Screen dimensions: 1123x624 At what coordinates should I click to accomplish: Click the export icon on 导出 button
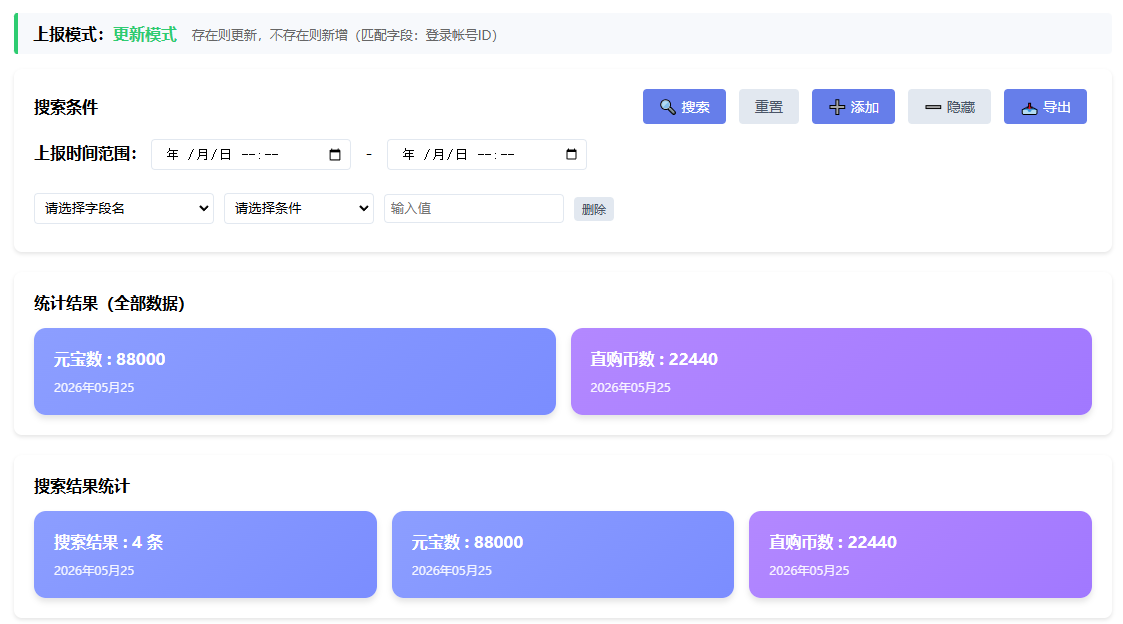point(1029,108)
